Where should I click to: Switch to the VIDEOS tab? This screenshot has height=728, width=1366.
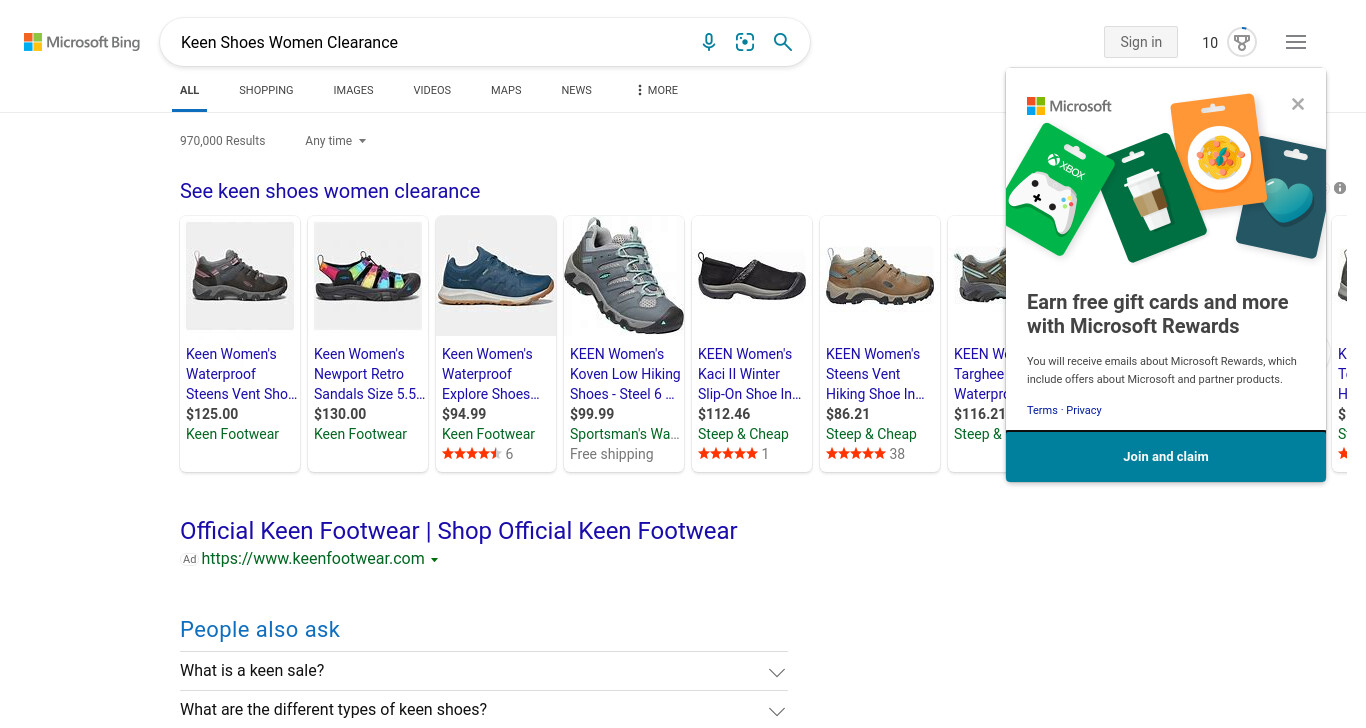(432, 90)
